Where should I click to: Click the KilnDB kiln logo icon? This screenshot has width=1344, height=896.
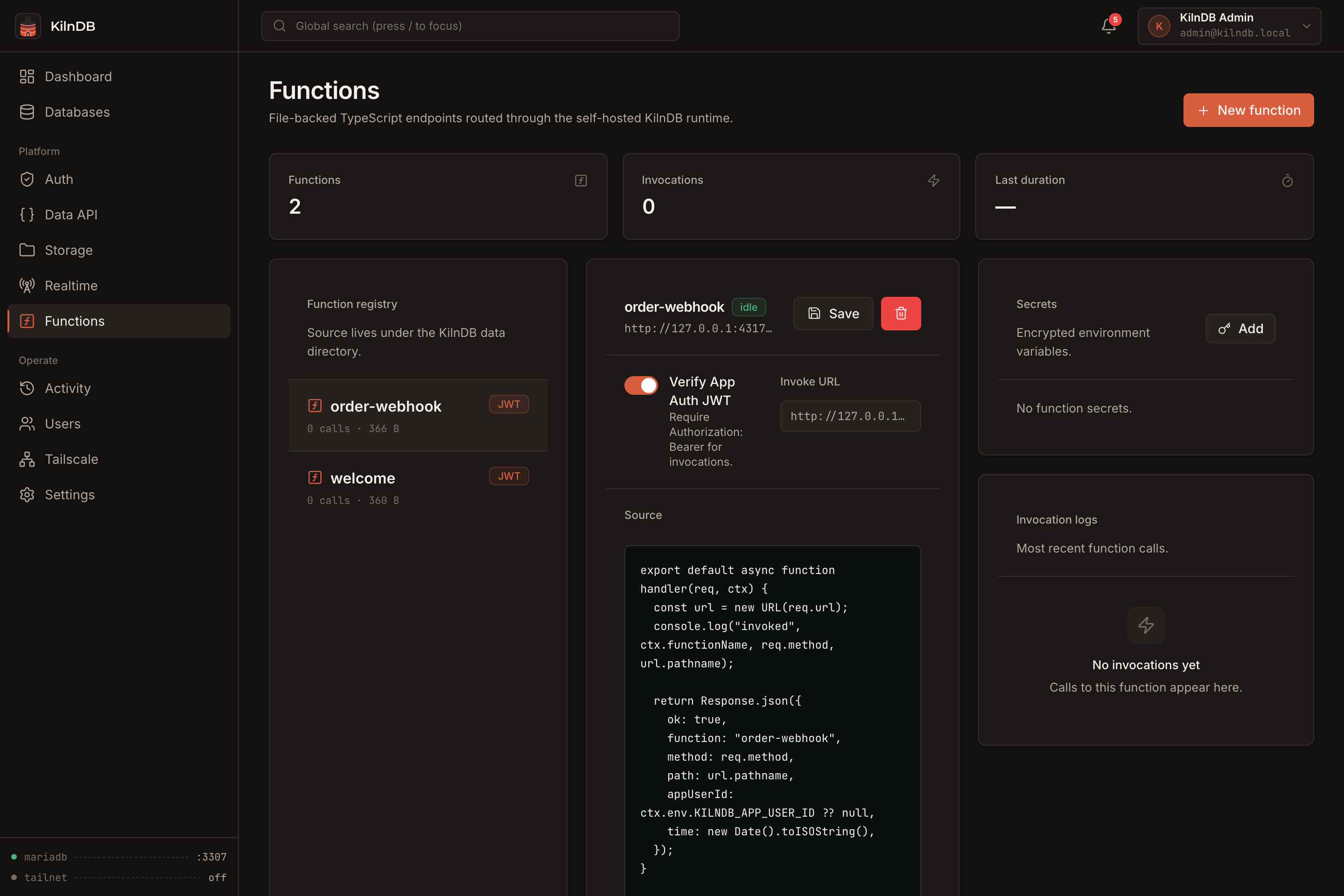pyautogui.click(x=28, y=26)
